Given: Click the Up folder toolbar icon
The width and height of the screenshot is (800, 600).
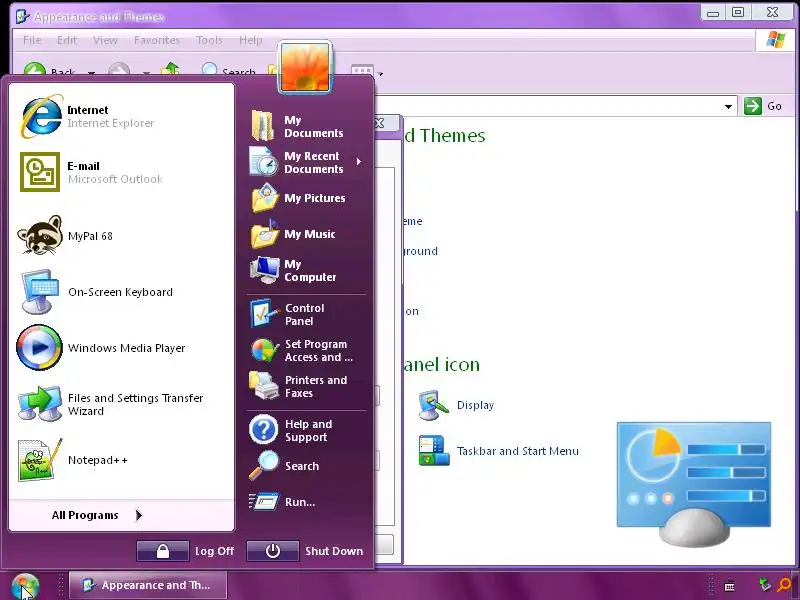Looking at the screenshot, I should pyautogui.click(x=170, y=69).
